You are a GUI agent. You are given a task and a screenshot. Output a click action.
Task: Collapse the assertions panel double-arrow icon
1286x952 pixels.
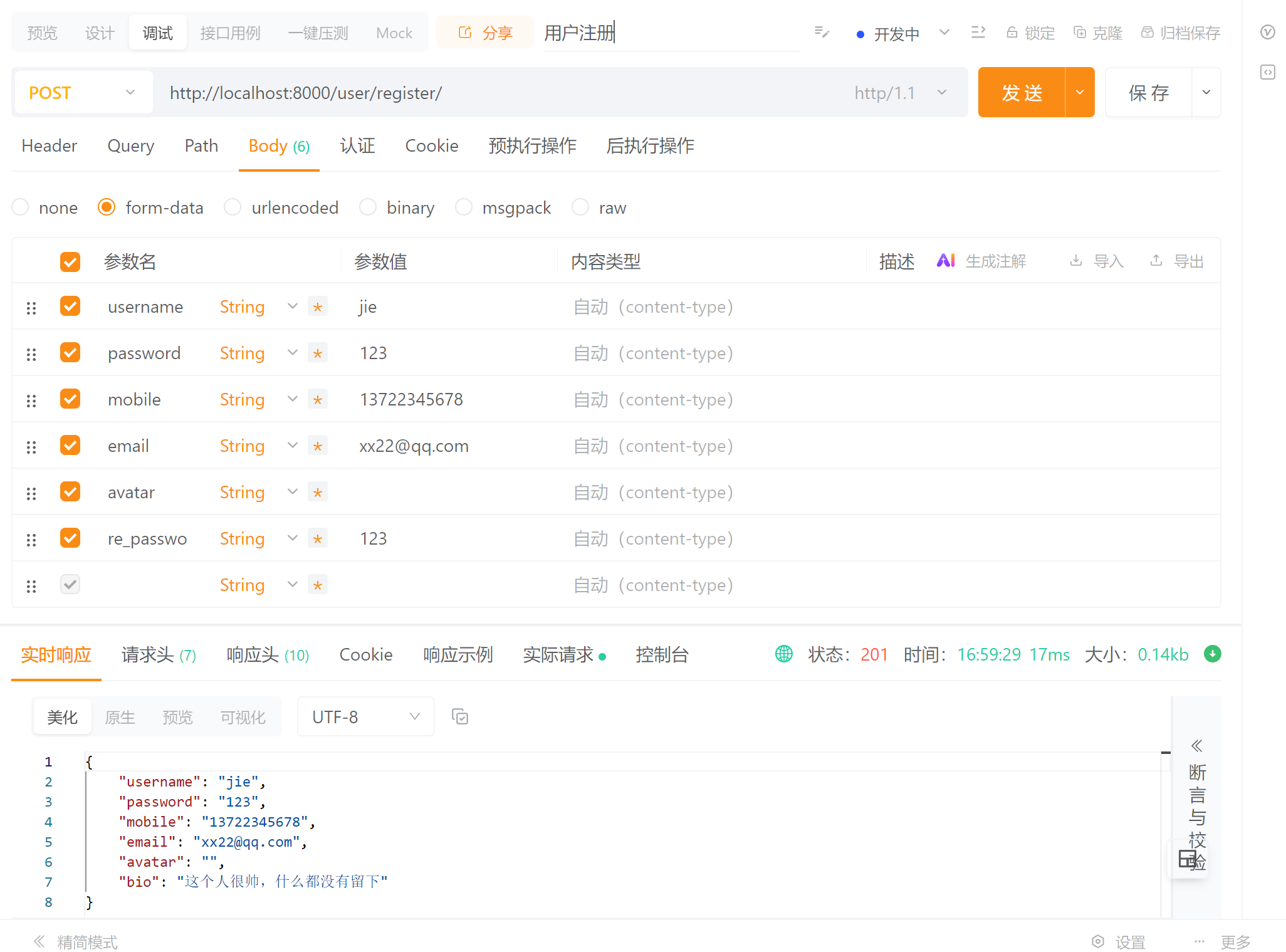pos(1196,745)
